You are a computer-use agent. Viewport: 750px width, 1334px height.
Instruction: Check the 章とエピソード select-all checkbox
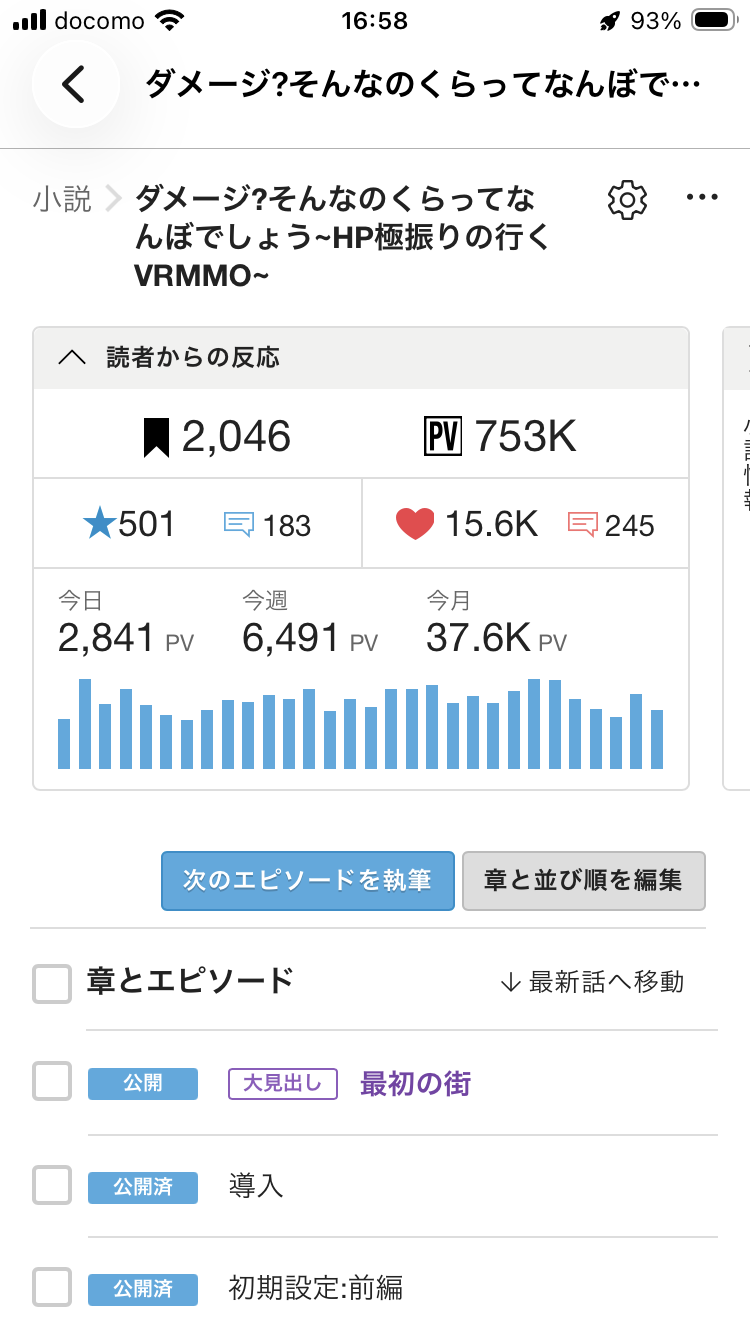(x=52, y=983)
